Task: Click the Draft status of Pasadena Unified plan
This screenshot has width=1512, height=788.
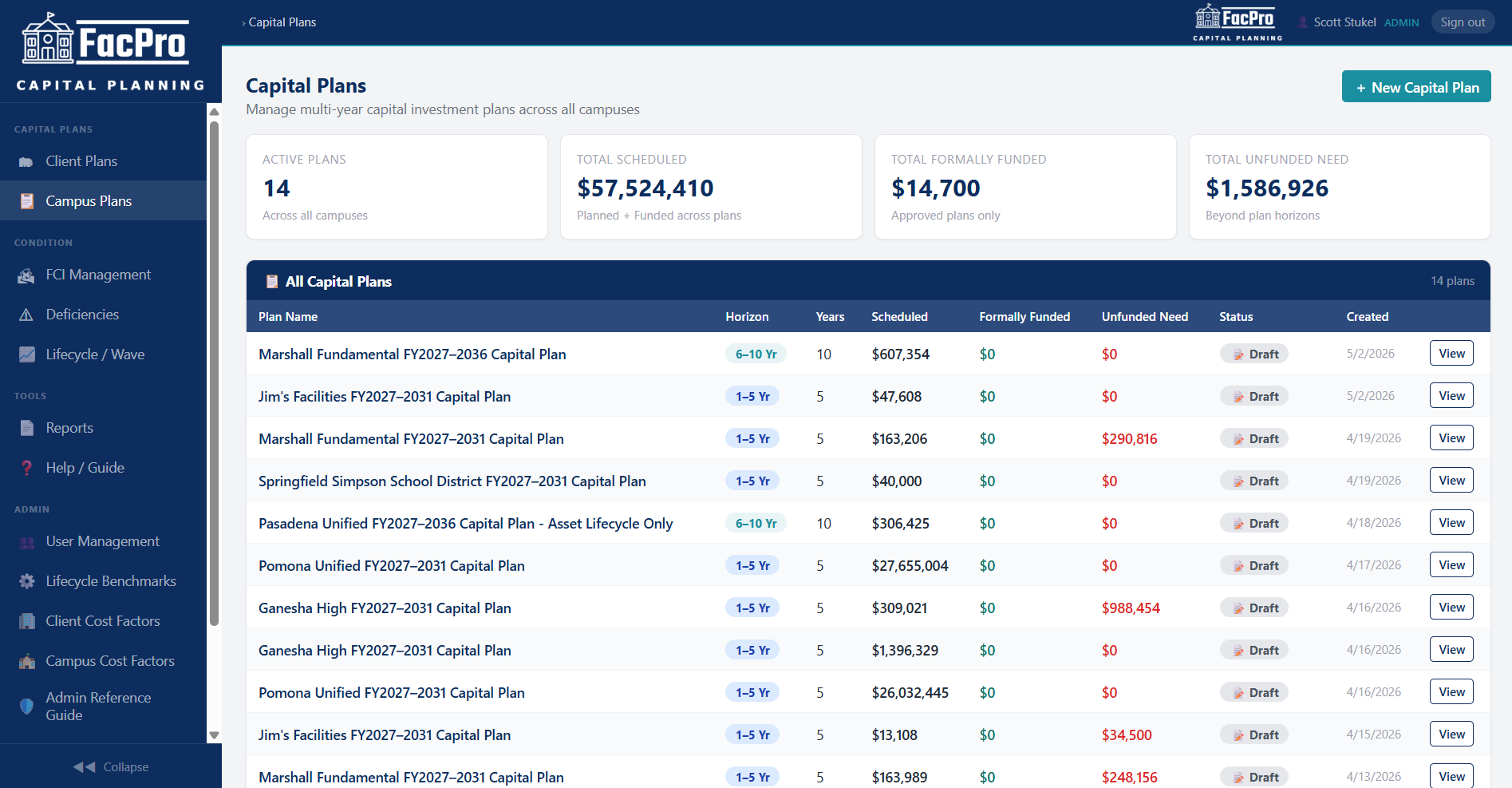Action: (1253, 523)
